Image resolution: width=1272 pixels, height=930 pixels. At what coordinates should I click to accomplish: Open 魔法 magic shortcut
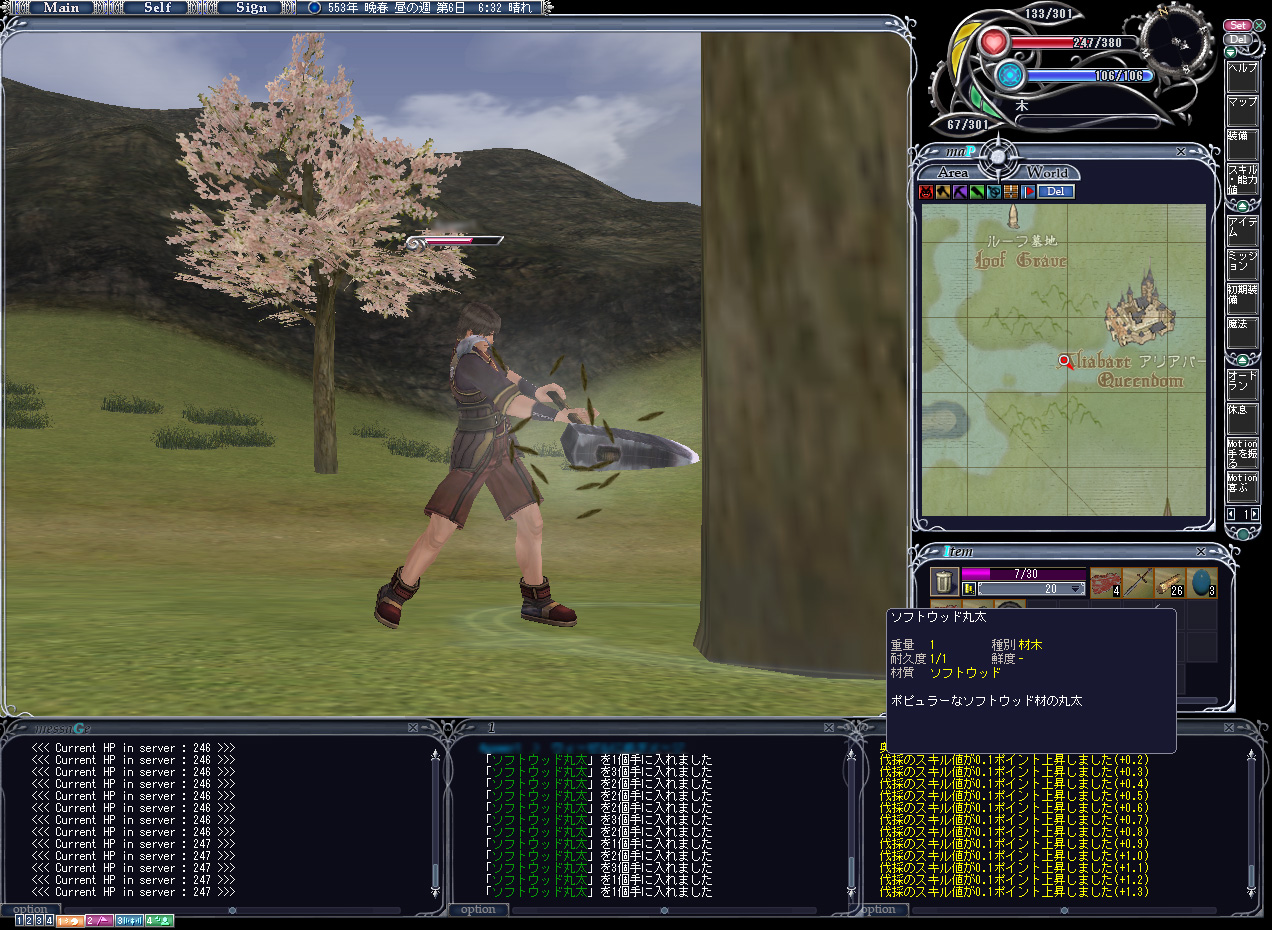[x=1243, y=333]
